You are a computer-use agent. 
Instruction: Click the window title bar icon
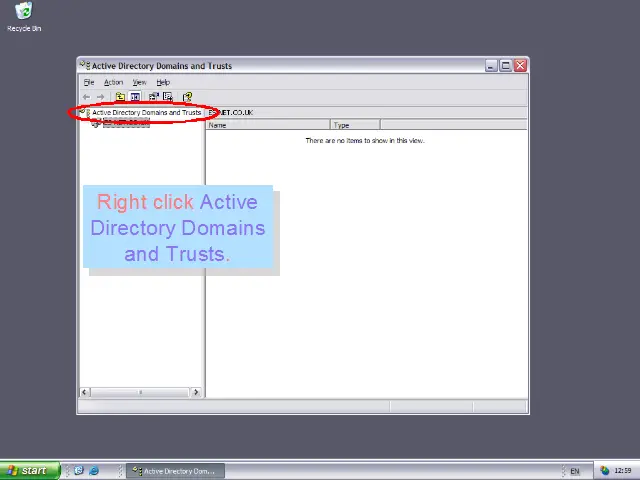point(85,65)
